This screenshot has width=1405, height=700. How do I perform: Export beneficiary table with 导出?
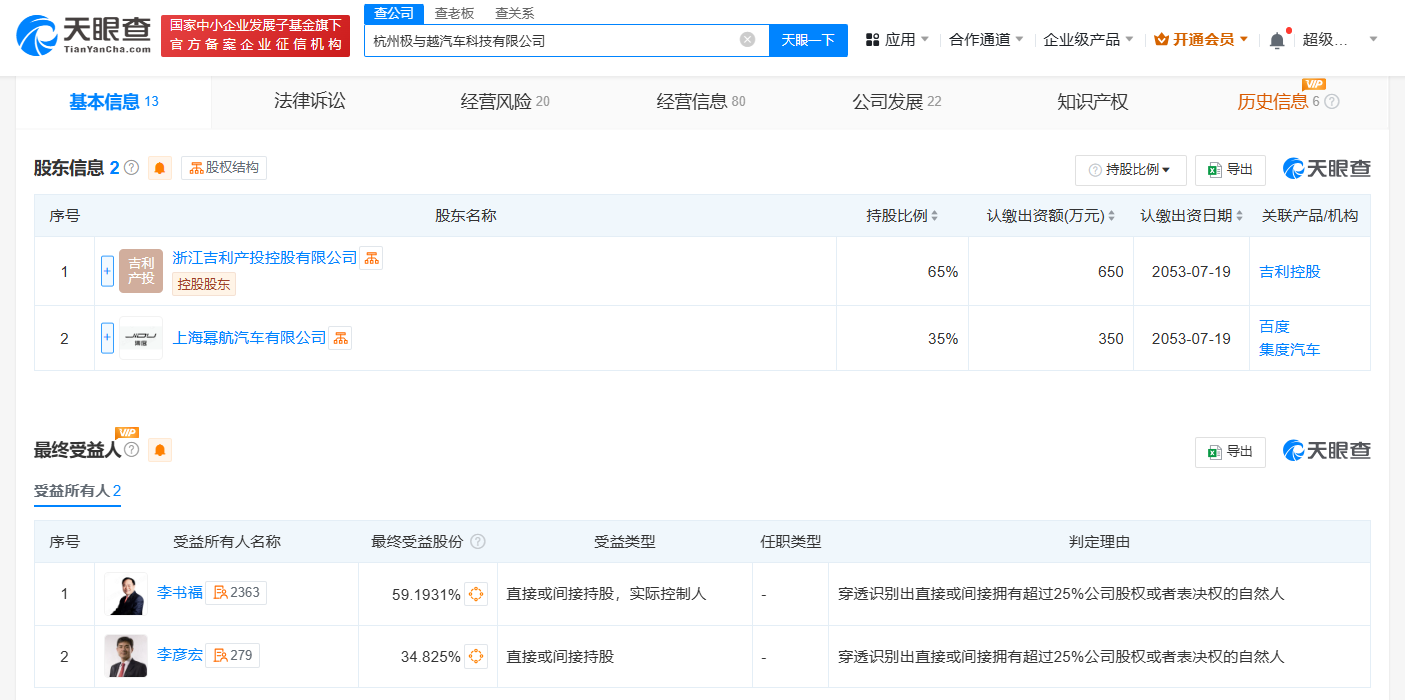click(x=1230, y=452)
